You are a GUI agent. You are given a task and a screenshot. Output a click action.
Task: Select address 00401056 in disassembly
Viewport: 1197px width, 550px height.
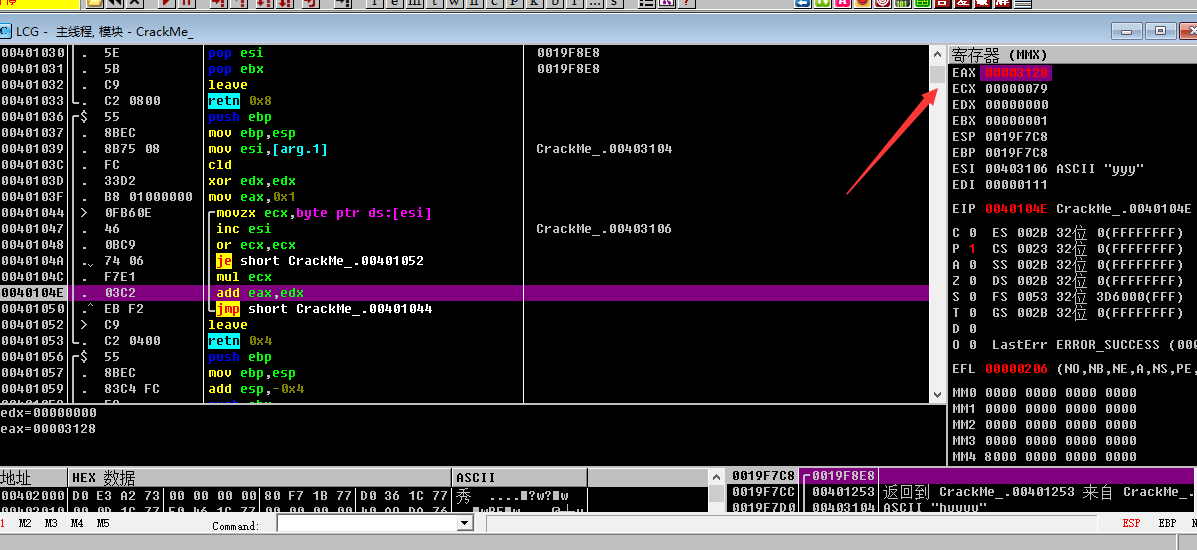click(x=33, y=357)
